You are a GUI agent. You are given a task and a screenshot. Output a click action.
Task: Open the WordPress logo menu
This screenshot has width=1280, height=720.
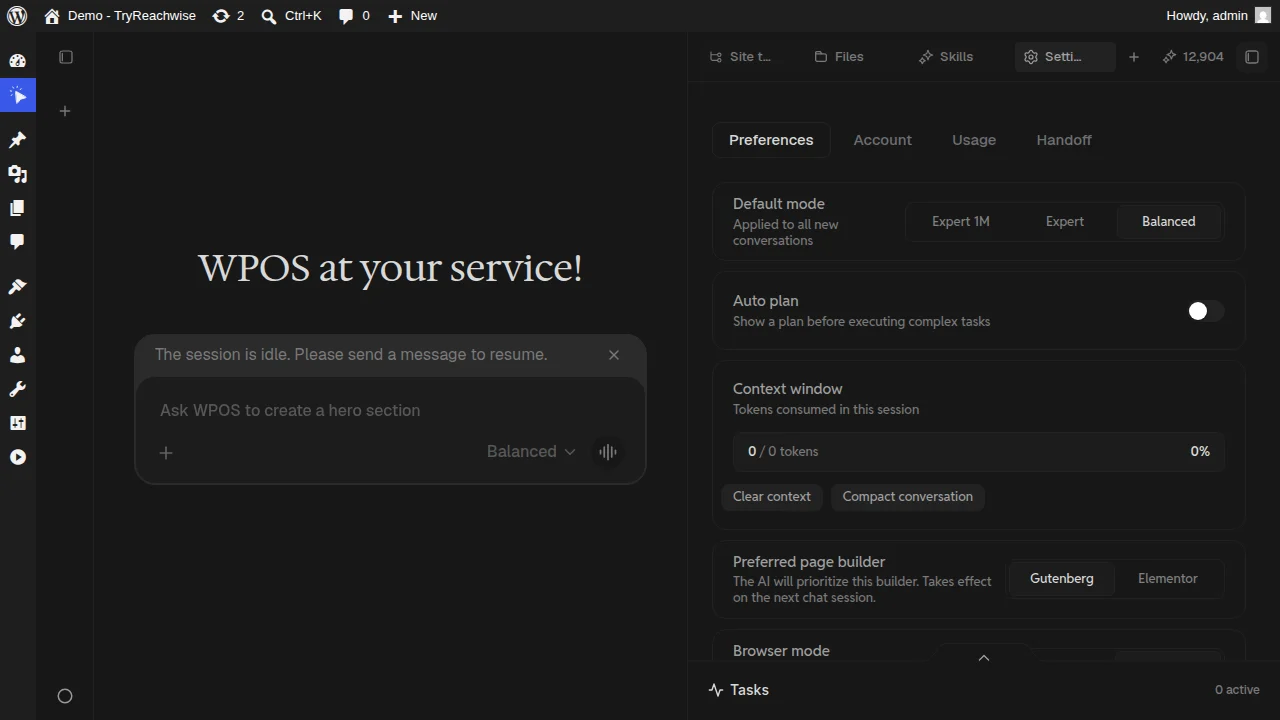pos(17,16)
